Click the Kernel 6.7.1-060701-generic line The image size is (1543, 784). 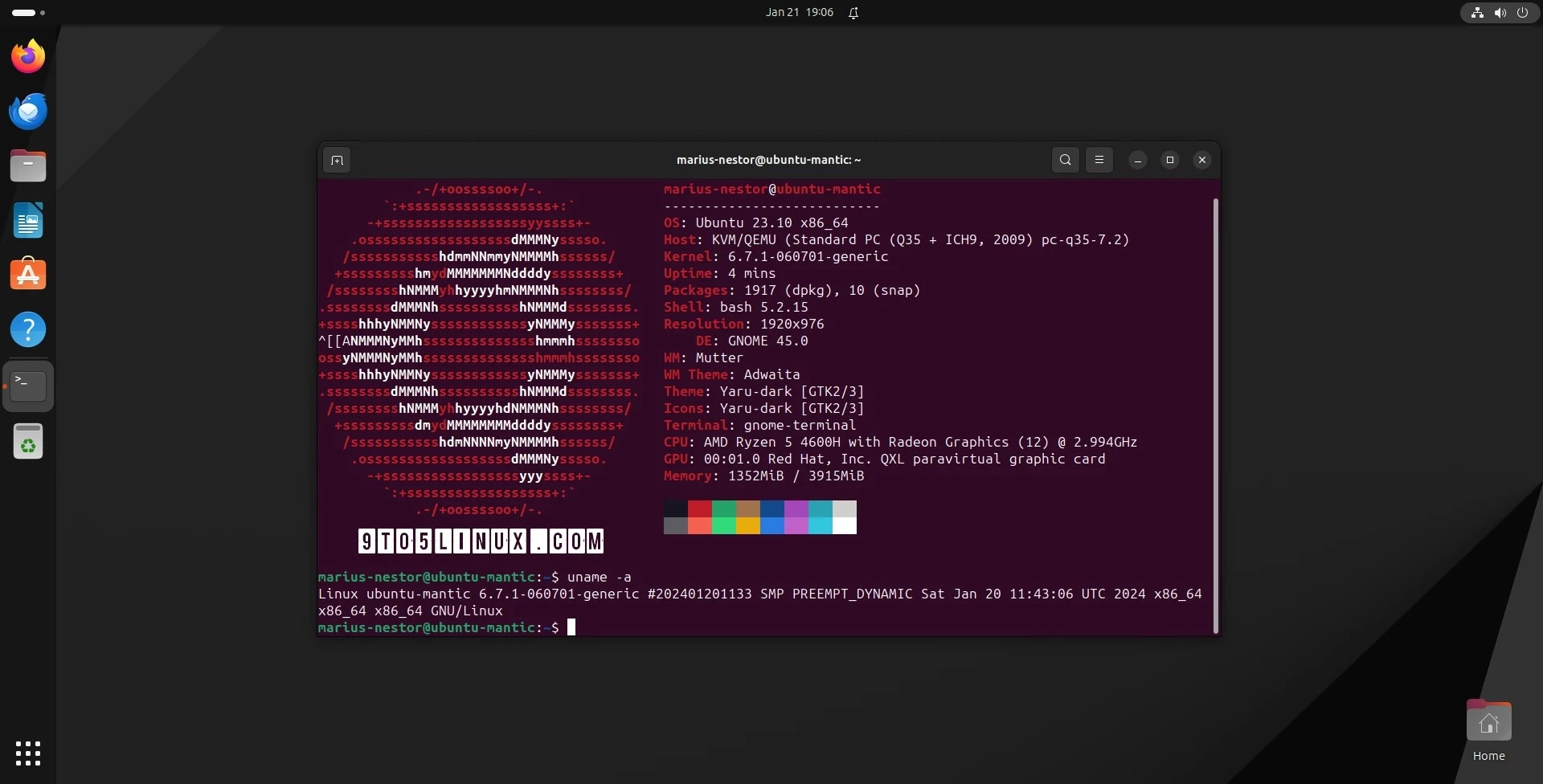point(776,256)
